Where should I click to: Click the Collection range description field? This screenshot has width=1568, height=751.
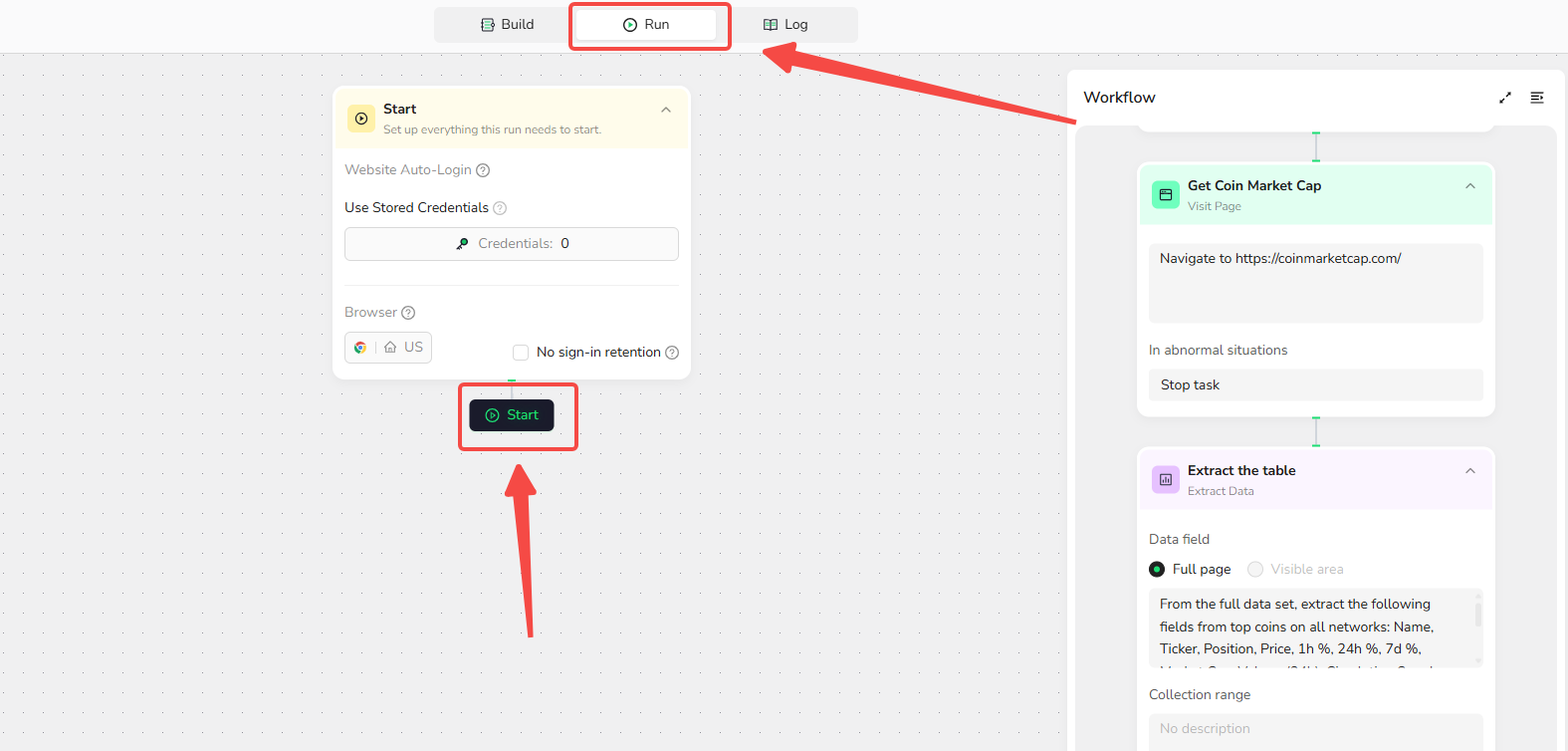click(1315, 729)
